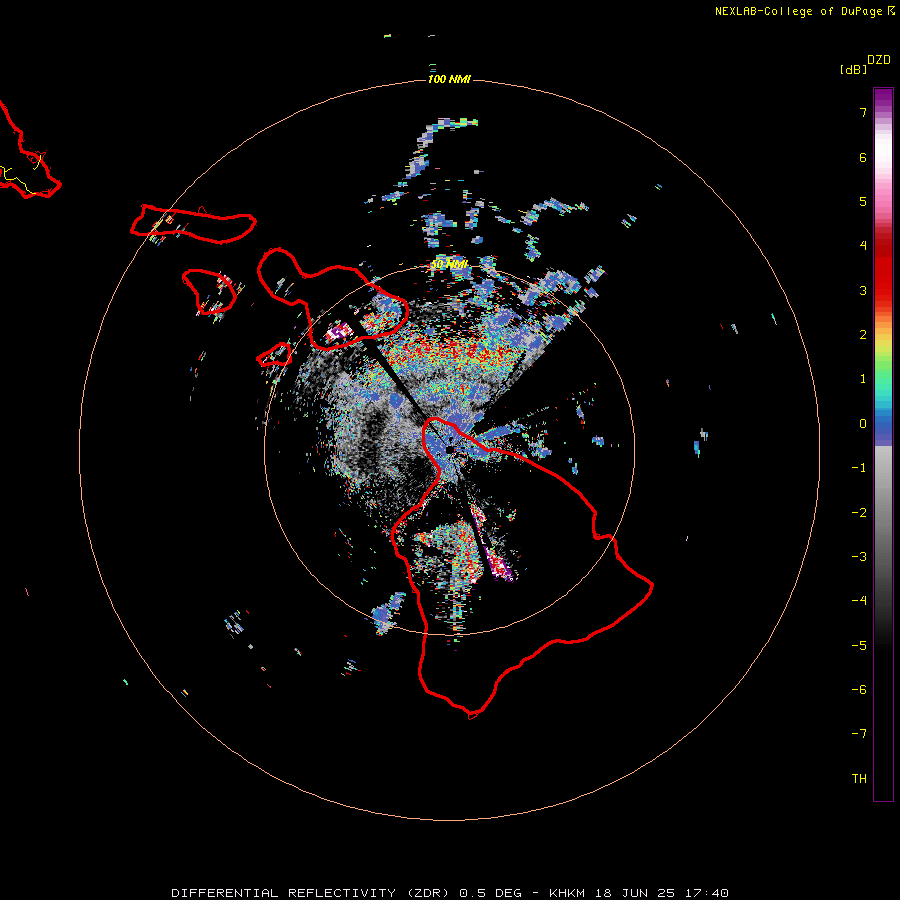Click the '50 NMI' range ring label
This screenshot has height=900, width=900.
(x=449, y=264)
